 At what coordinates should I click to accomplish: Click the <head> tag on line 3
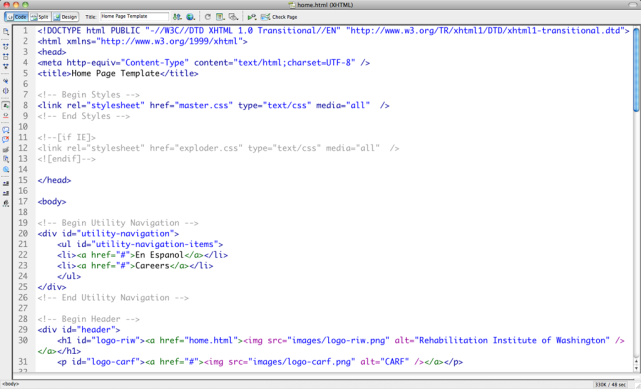pyautogui.click(x=52, y=52)
